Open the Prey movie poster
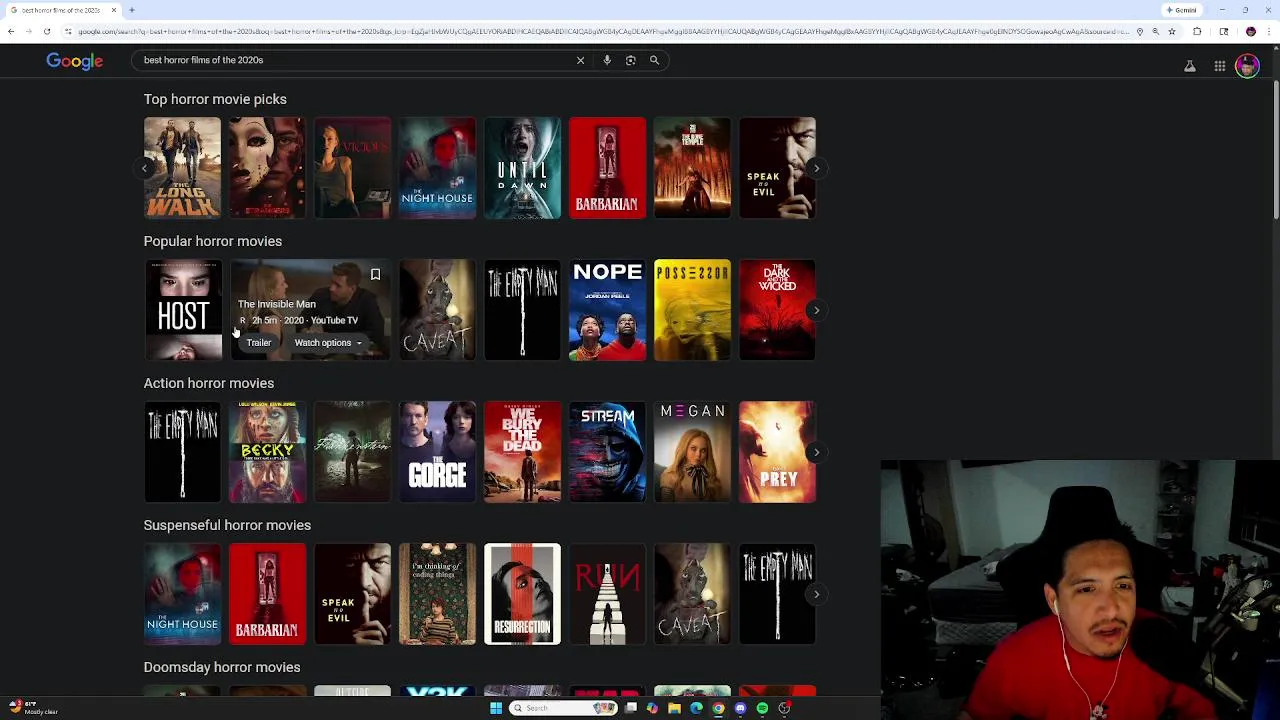1280x720 pixels. coord(777,452)
